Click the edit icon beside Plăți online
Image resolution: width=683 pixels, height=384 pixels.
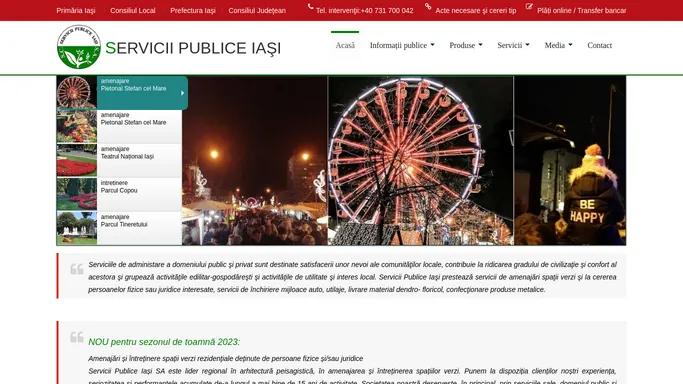pyautogui.click(x=529, y=7)
